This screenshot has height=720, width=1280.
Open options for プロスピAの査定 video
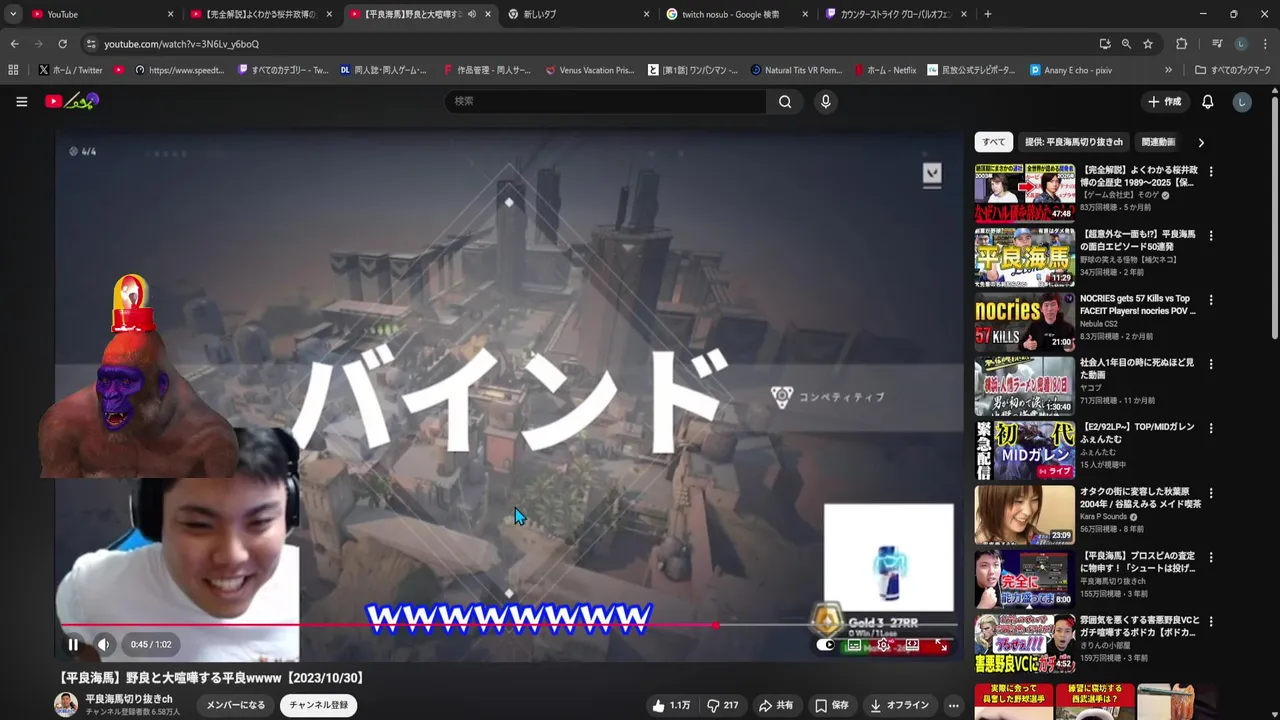point(1211,557)
